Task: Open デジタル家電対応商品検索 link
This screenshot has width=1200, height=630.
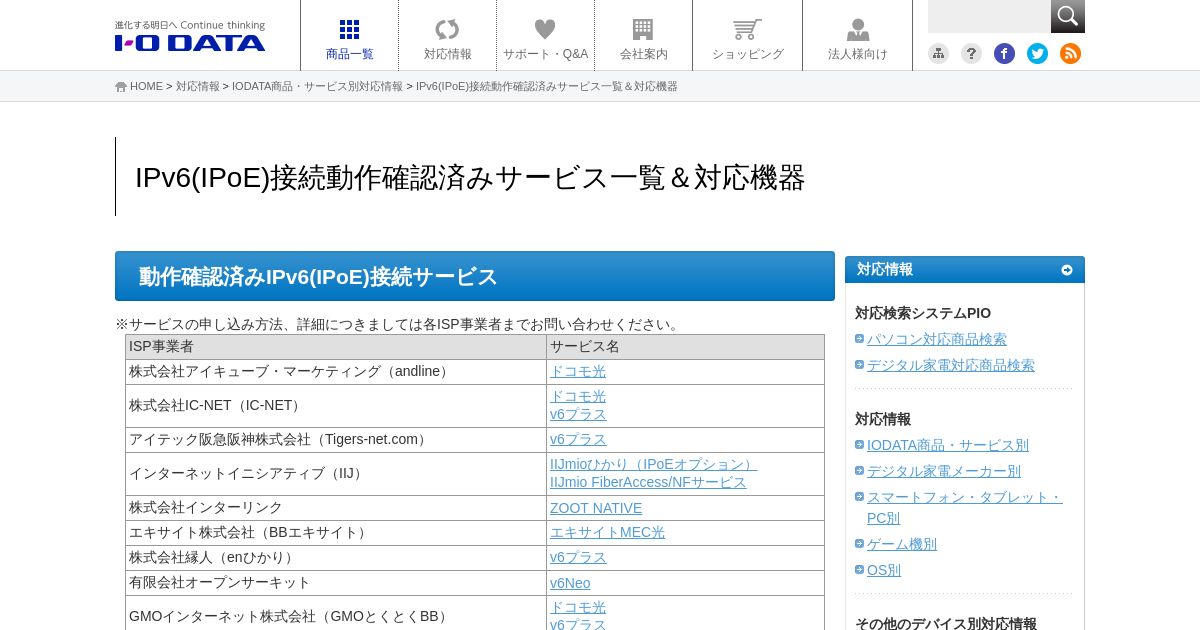Action: [951, 366]
